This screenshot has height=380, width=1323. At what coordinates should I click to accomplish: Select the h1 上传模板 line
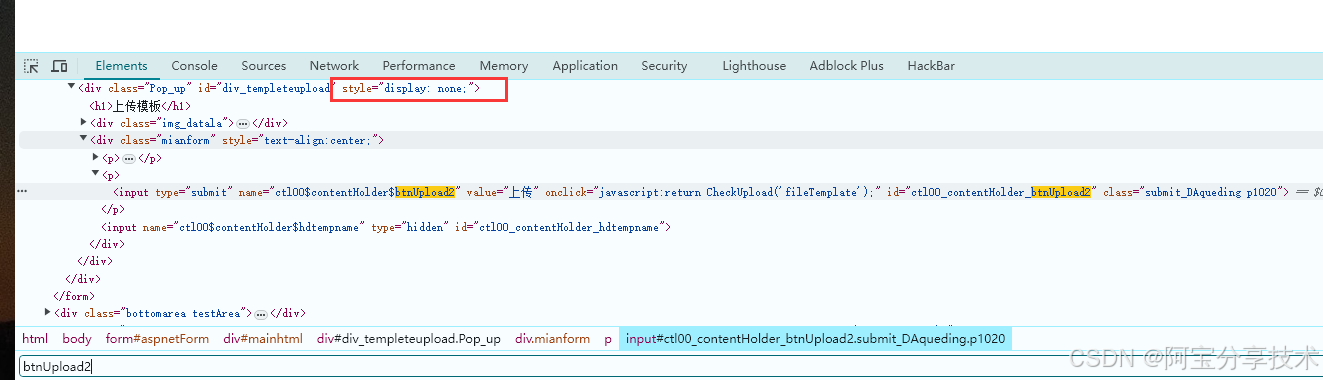[140, 105]
